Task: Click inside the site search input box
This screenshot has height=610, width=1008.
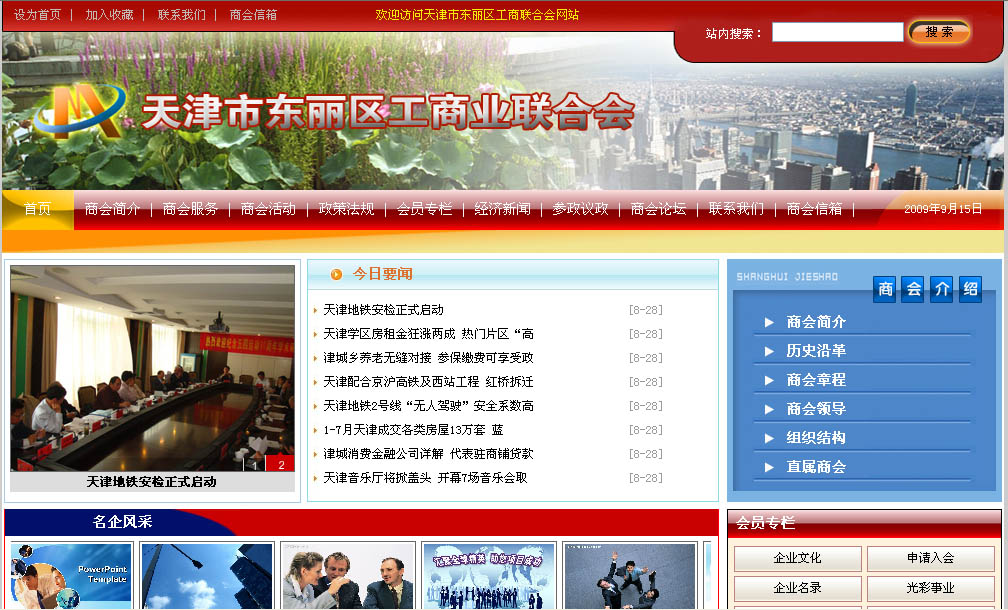Action: [837, 31]
